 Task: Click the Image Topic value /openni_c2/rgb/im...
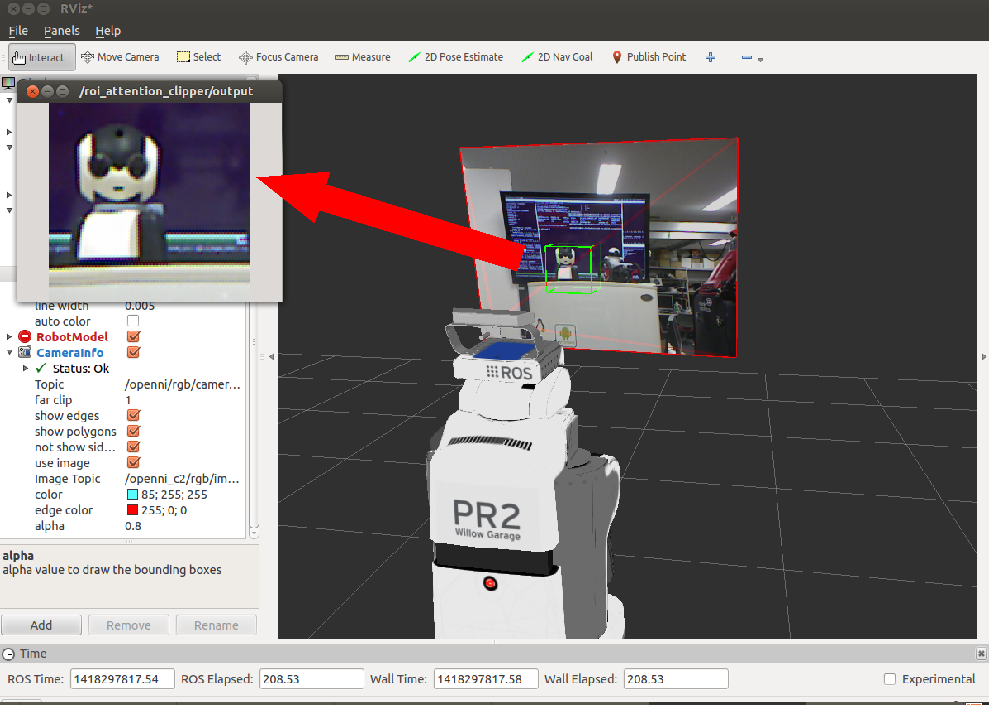point(182,479)
